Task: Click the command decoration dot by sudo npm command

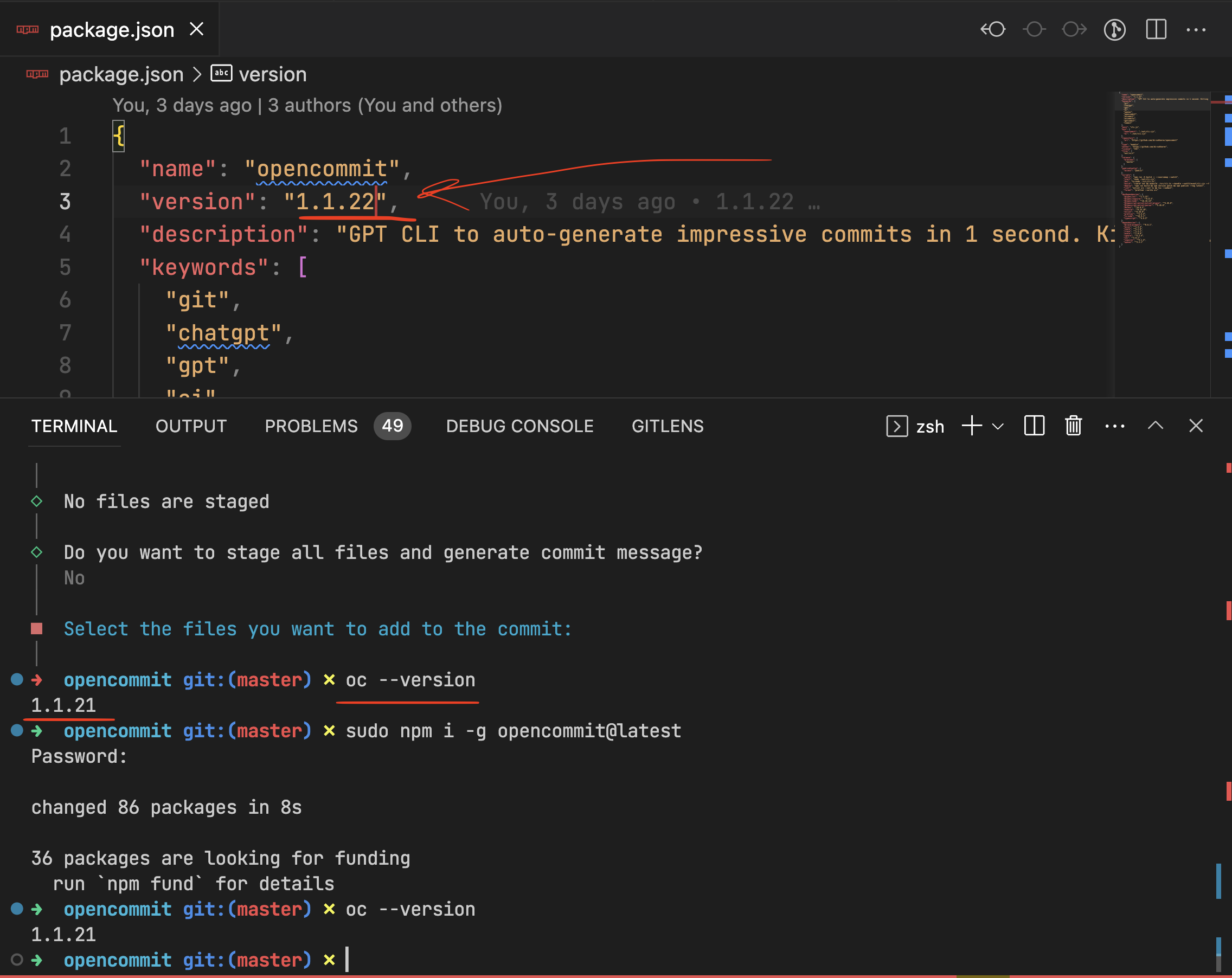Action: pyautogui.click(x=17, y=730)
